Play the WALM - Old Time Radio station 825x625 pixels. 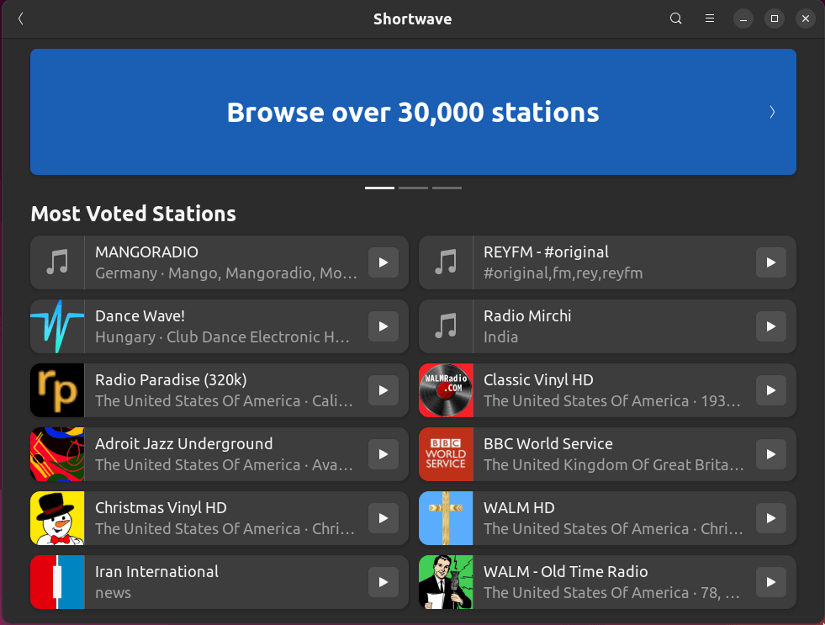point(771,582)
